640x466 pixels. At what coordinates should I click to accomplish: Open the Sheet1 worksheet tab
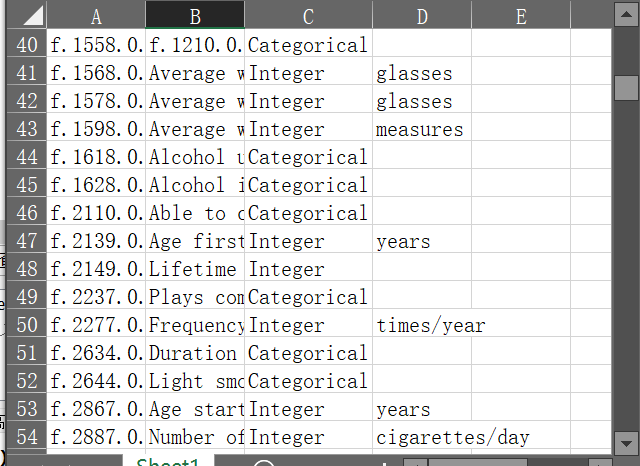pyautogui.click(x=168, y=461)
